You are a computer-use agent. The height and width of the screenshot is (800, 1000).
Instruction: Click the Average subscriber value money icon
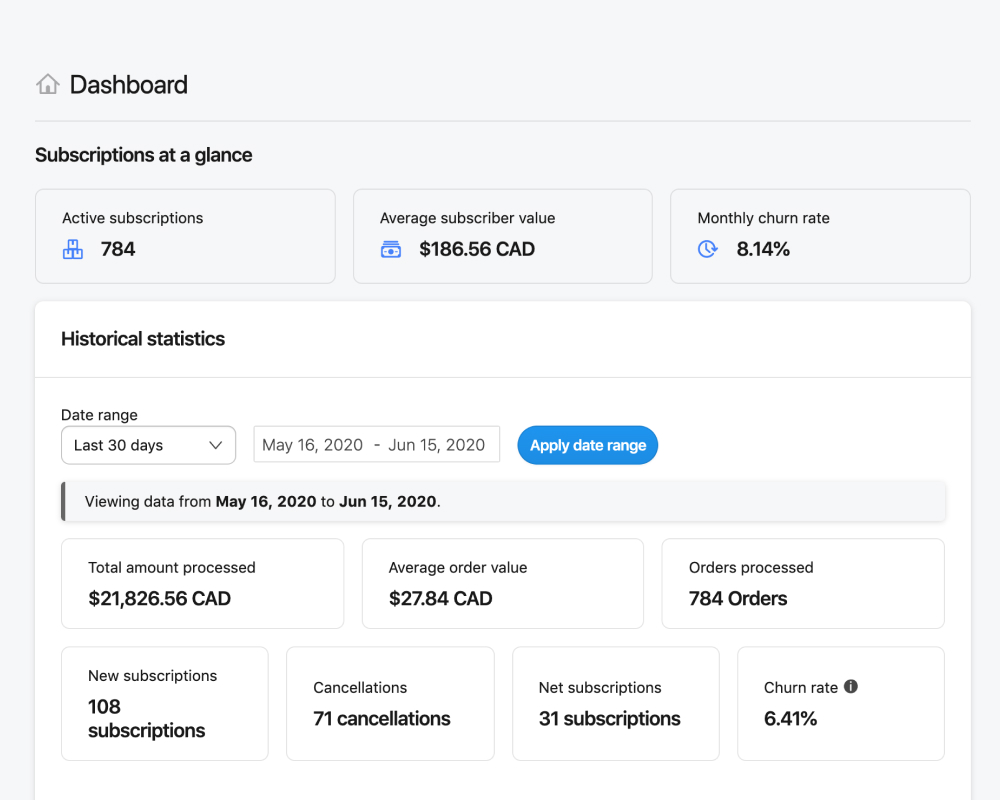391,250
